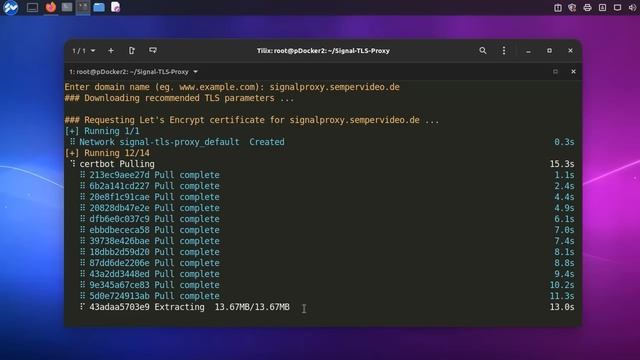The height and width of the screenshot is (360, 640).
Task: Click the Tilix window title text
Action: pyautogui.click(x=323, y=51)
